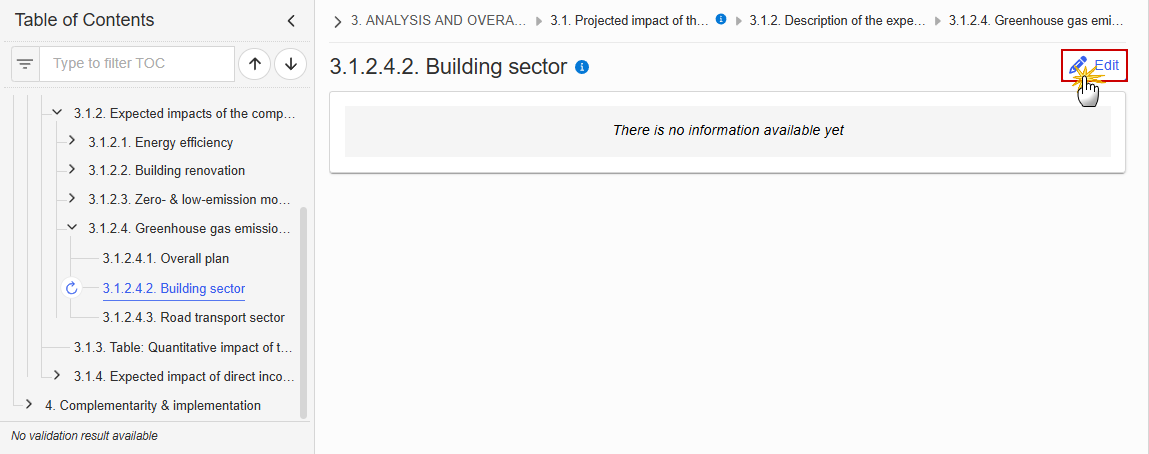Click the TOC panel vertical scrollbar

pos(303,312)
